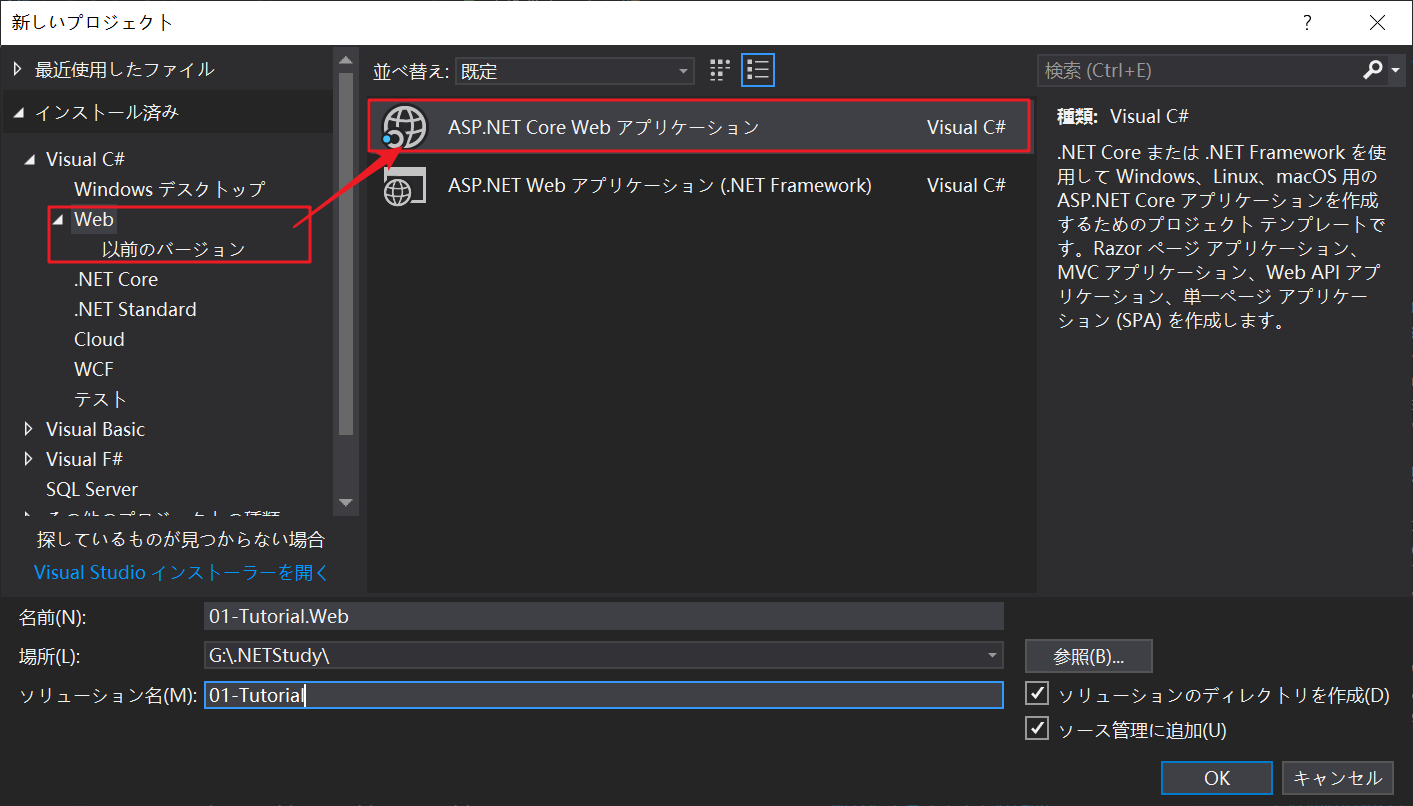Expand 最近使用したファイル section
This screenshot has height=806, width=1413.
click(16, 69)
